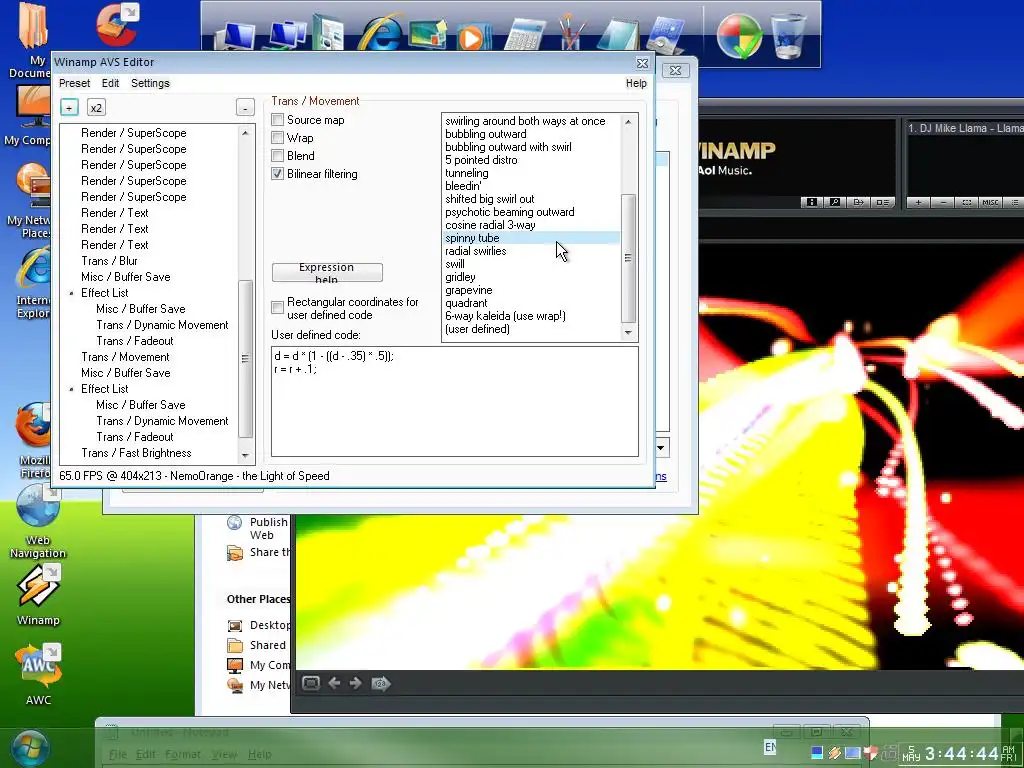Click Winamp playlist add plus button
This screenshot has width=1024, height=768.
(x=918, y=202)
